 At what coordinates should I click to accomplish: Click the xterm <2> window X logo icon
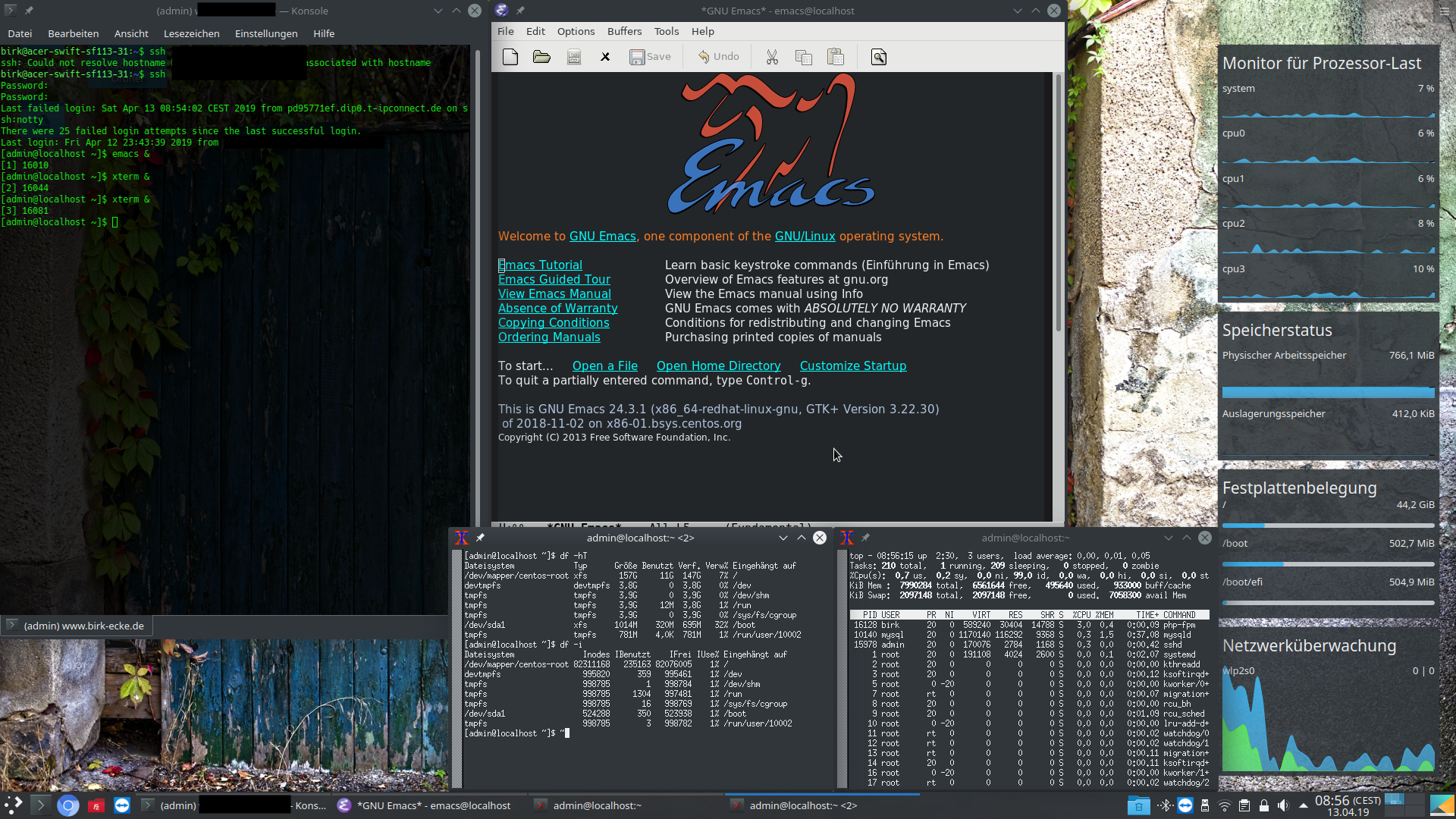tap(461, 538)
